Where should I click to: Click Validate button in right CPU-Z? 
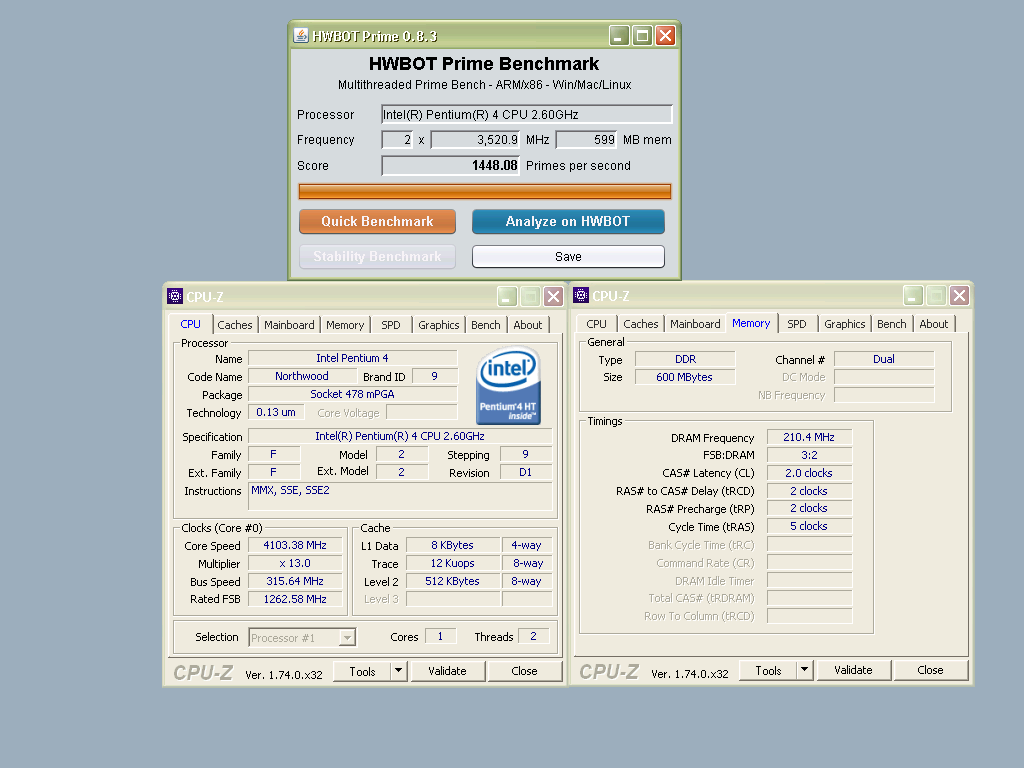click(x=853, y=670)
